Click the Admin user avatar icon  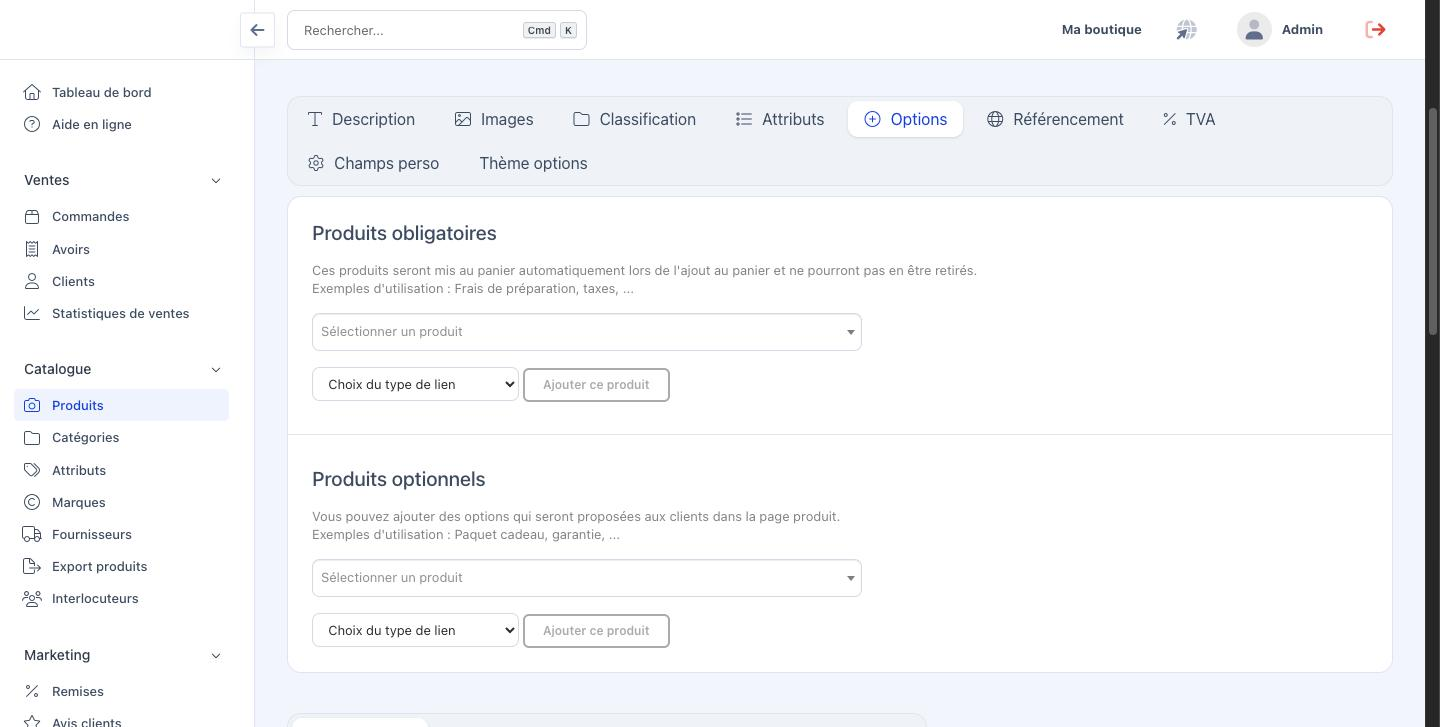pyautogui.click(x=1254, y=30)
